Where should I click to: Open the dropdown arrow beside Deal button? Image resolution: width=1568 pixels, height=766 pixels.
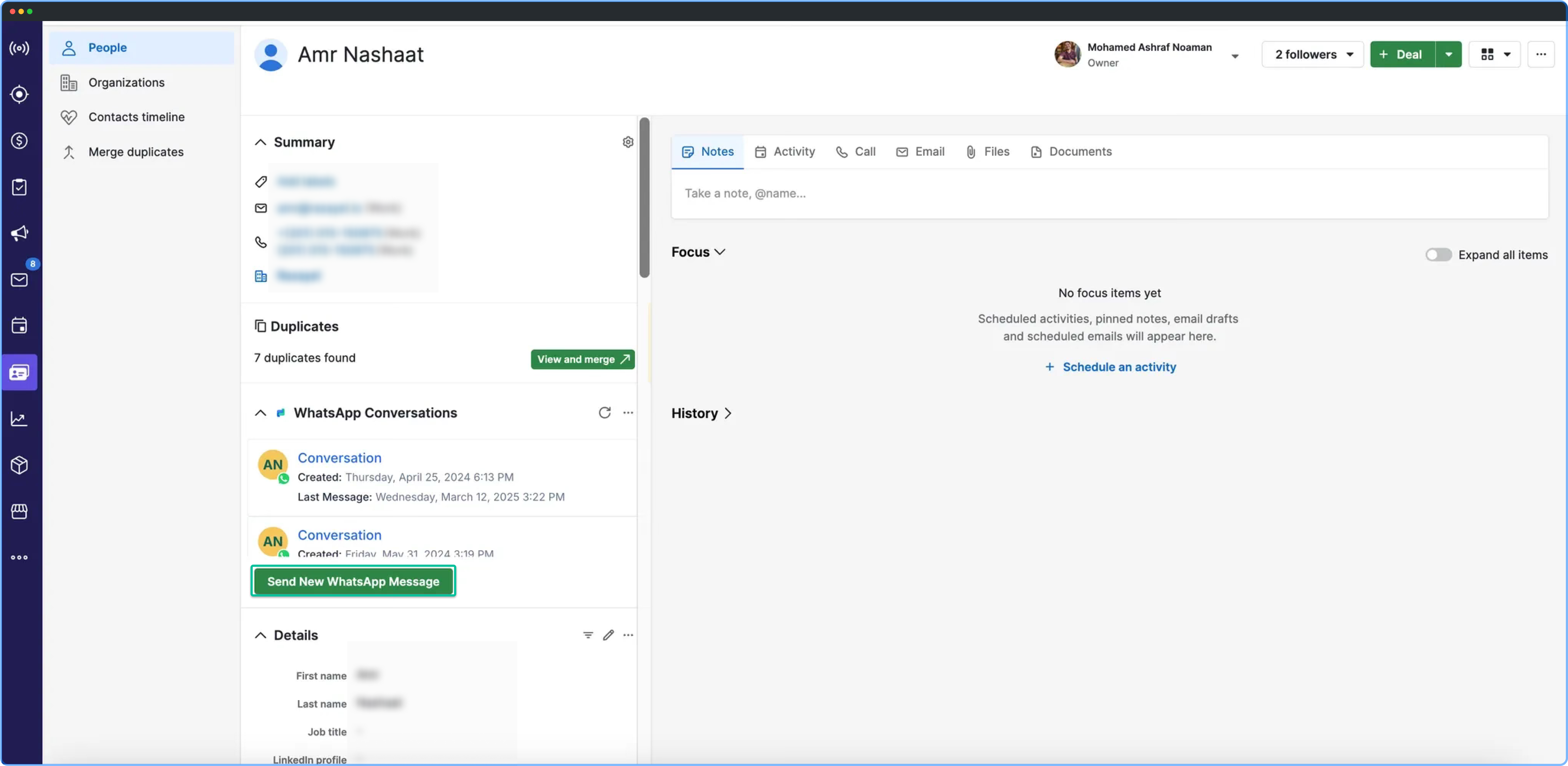[1448, 54]
